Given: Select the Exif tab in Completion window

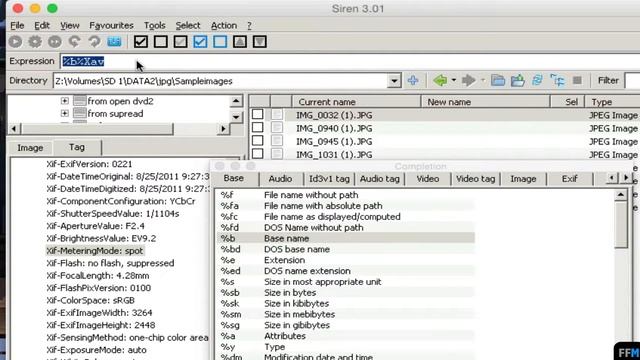Looking at the screenshot, I should (x=569, y=179).
